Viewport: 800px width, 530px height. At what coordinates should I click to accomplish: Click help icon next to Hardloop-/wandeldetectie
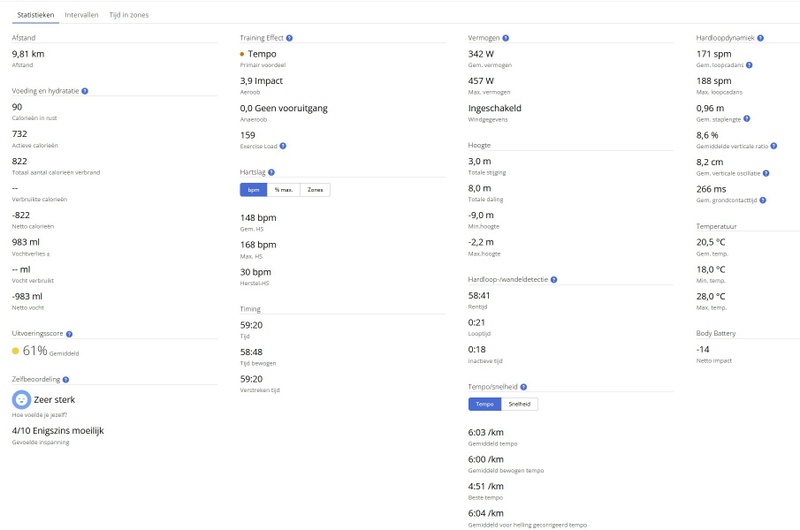click(x=554, y=280)
